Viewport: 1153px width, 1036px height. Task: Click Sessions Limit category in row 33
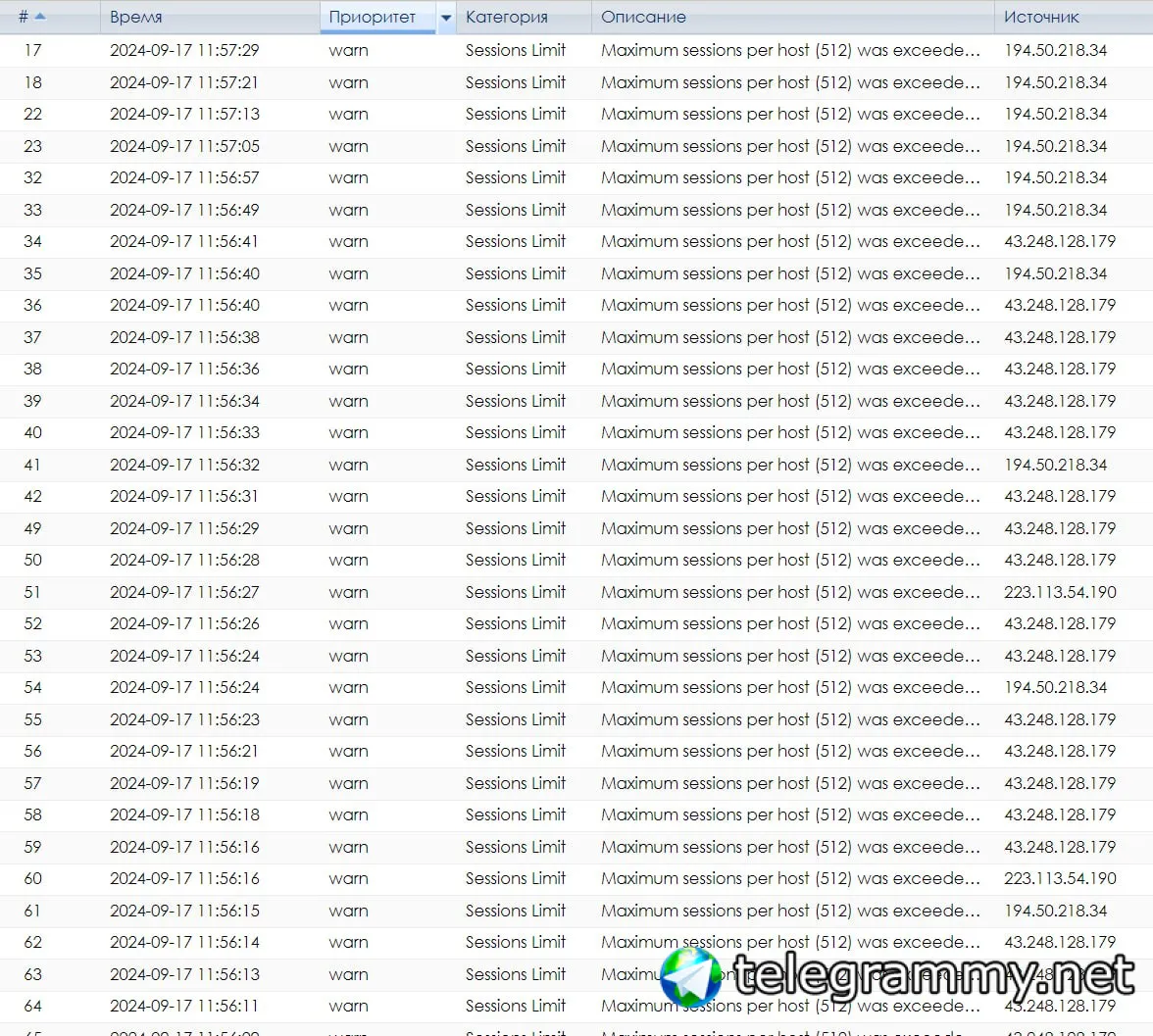pos(516,210)
